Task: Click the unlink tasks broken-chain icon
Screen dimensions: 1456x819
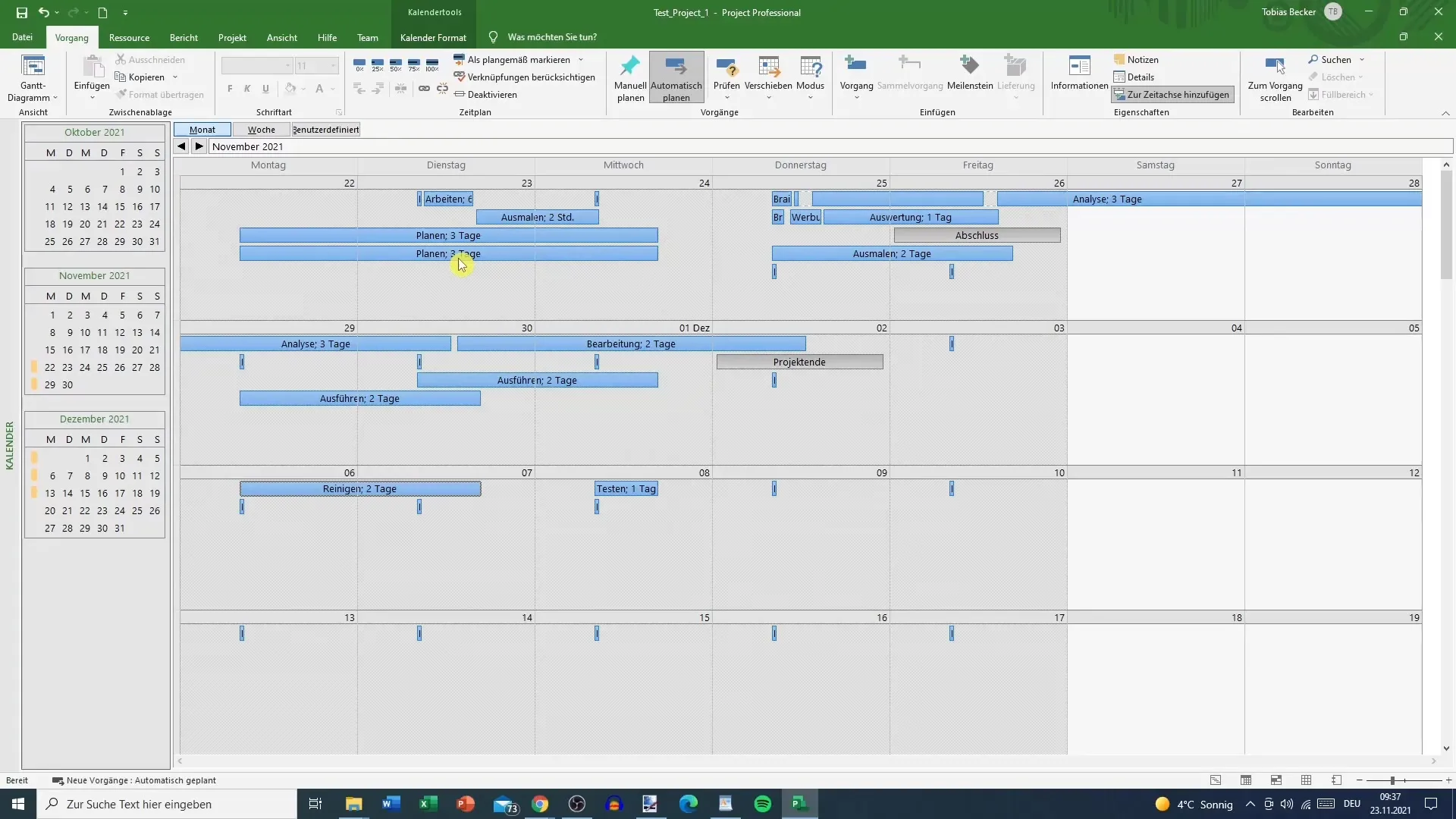Action: [x=442, y=89]
